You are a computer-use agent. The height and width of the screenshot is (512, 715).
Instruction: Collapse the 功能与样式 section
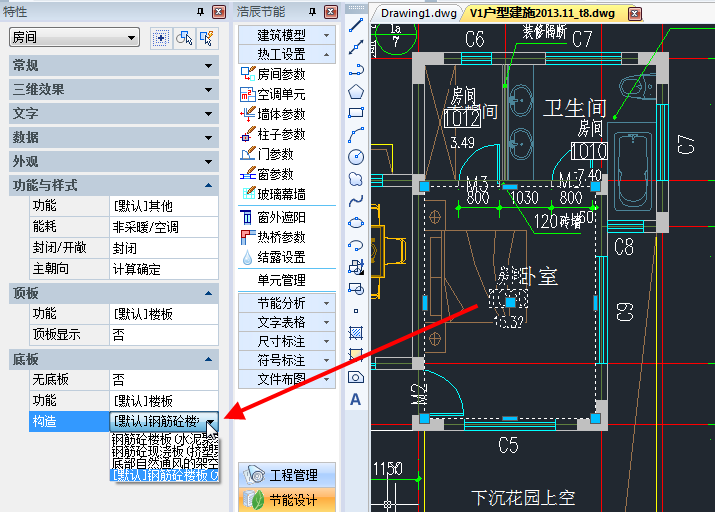pos(114,186)
